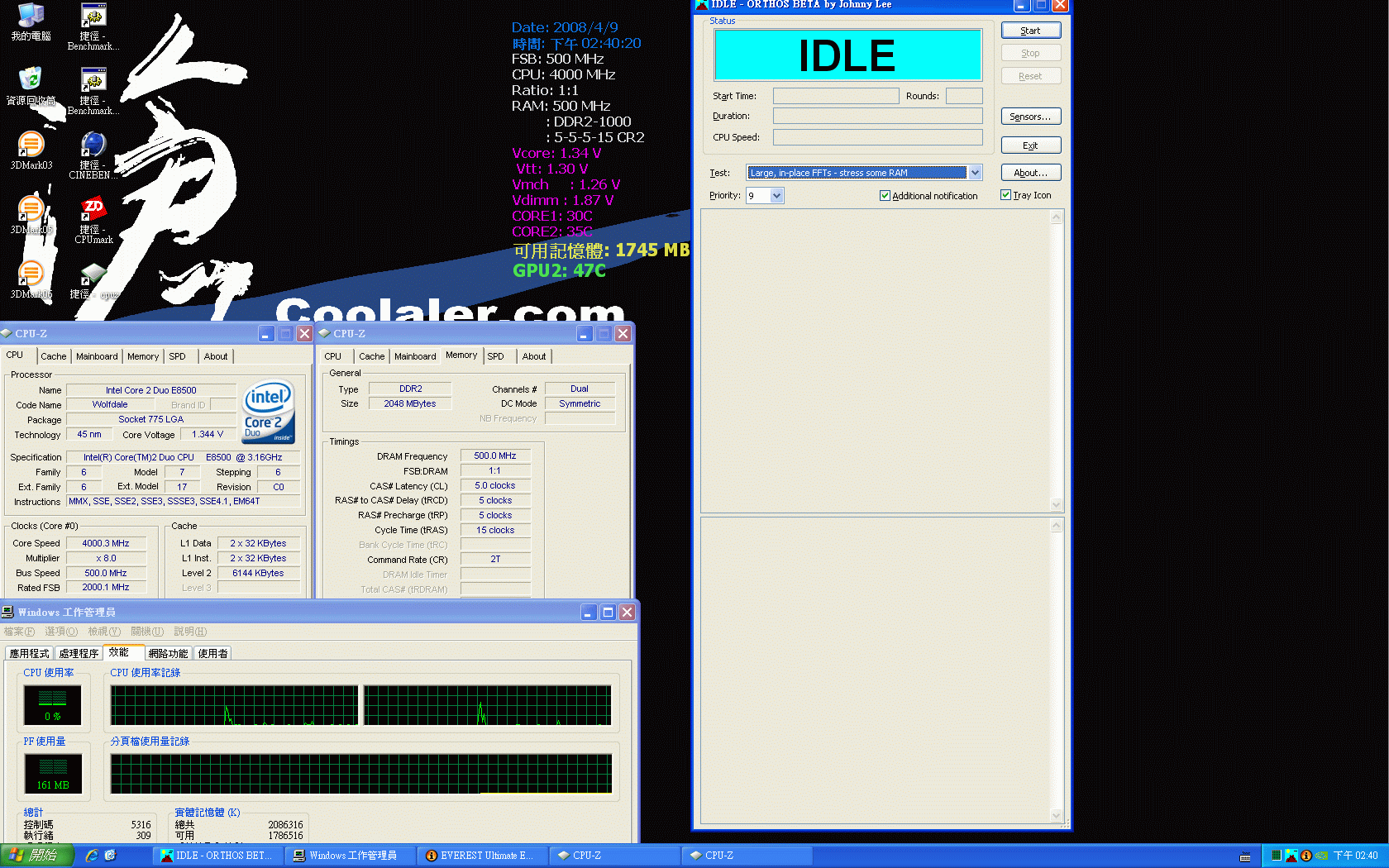Open Benchmark shortcut beside 資源回收筒 icon
1389x868 pixels.
tap(93, 90)
